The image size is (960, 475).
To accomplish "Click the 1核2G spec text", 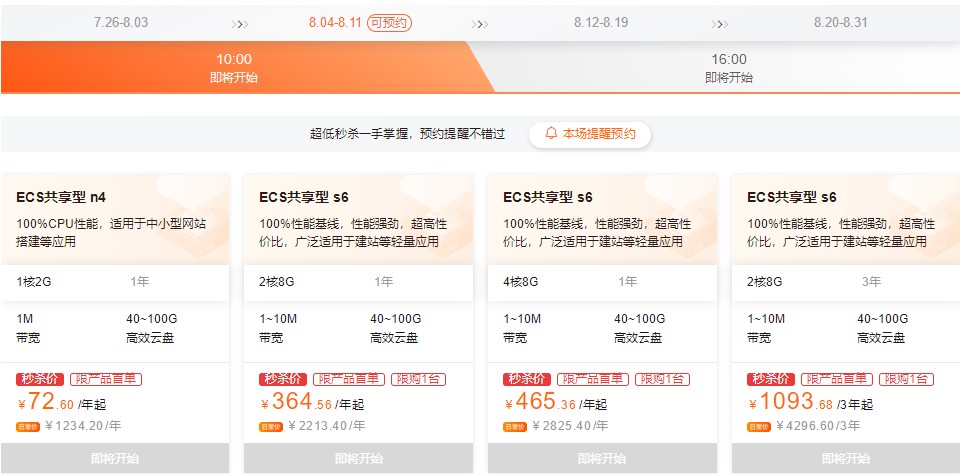I will [x=34, y=282].
